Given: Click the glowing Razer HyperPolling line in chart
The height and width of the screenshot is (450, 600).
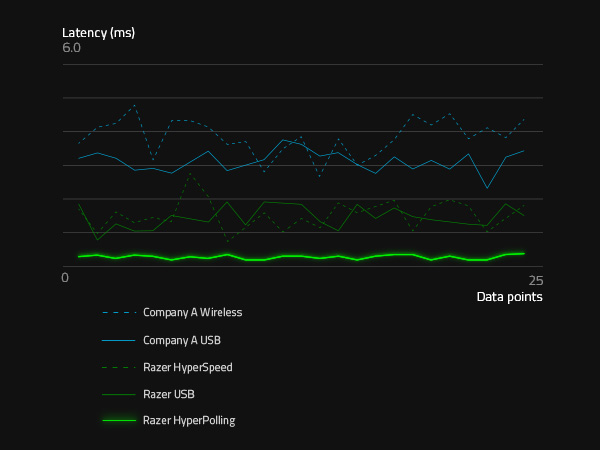Looking at the screenshot, I should click(x=300, y=257).
